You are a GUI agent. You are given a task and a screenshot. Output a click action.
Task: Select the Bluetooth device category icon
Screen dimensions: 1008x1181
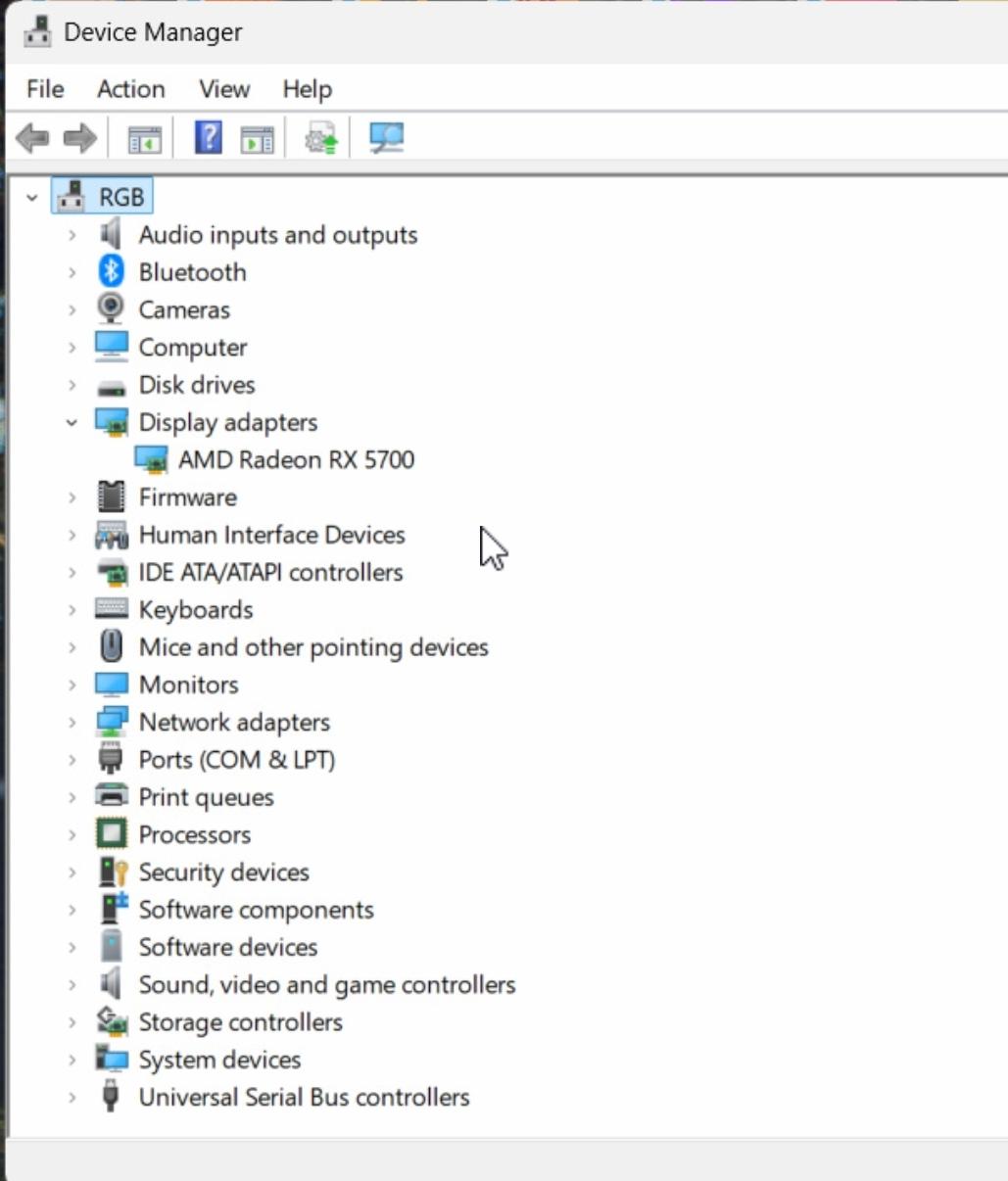[111, 271]
